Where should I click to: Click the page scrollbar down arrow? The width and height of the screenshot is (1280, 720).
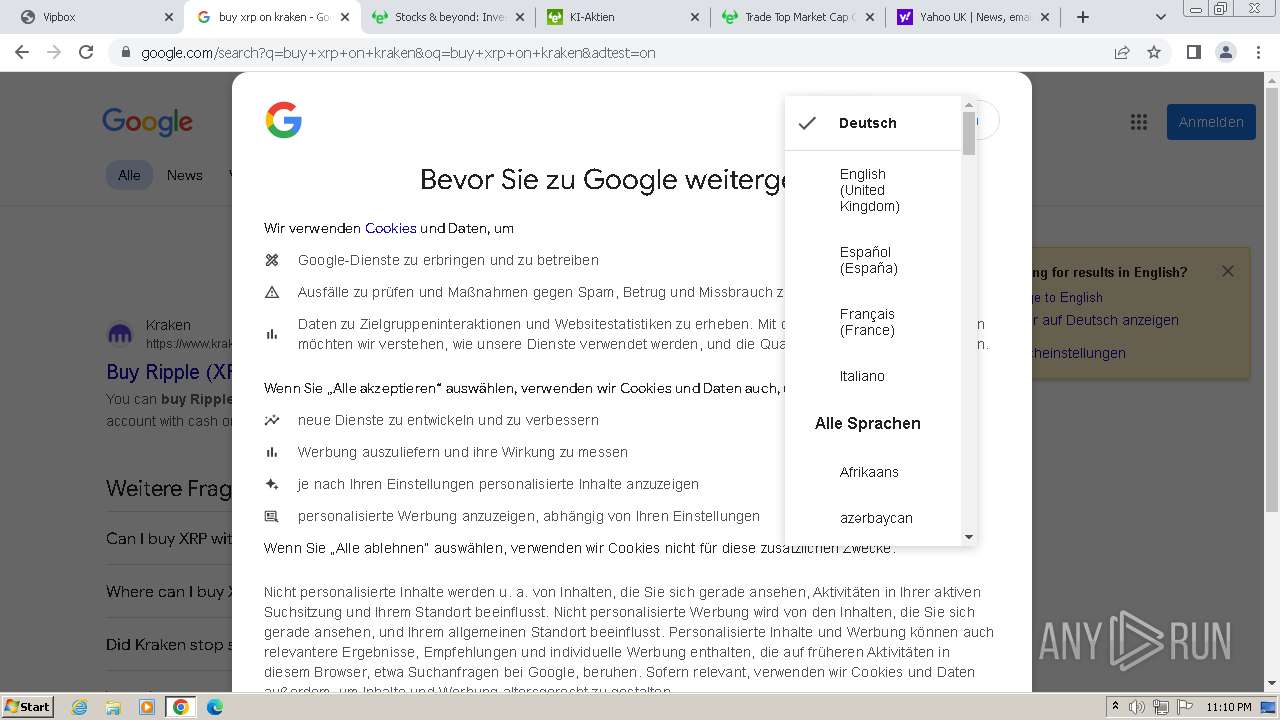1272,684
